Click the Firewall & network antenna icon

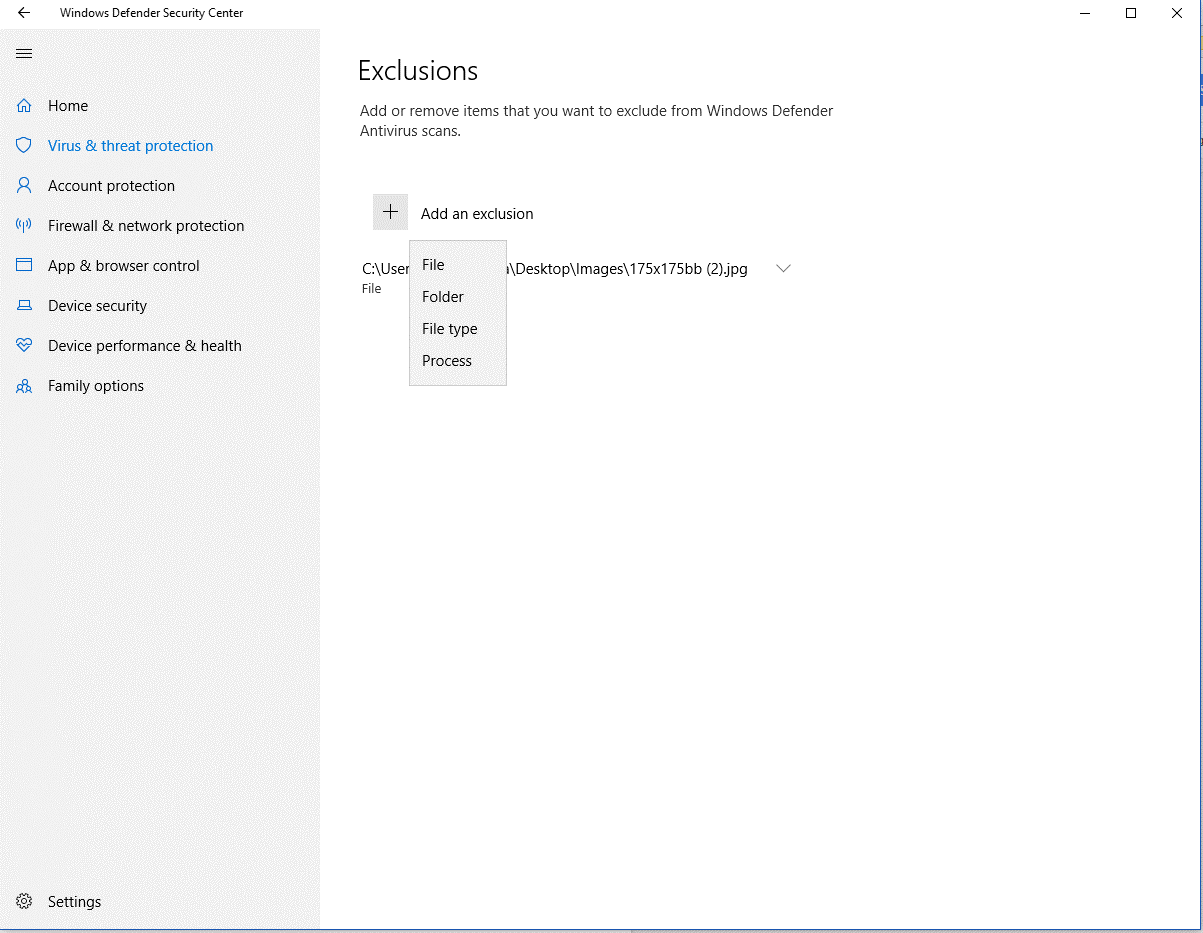(24, 225)
